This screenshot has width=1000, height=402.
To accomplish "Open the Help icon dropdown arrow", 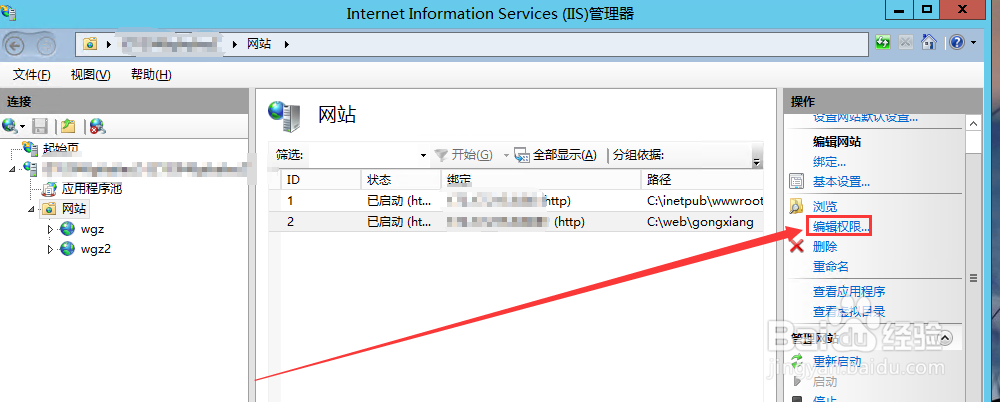I will click(x=973, y=43).
